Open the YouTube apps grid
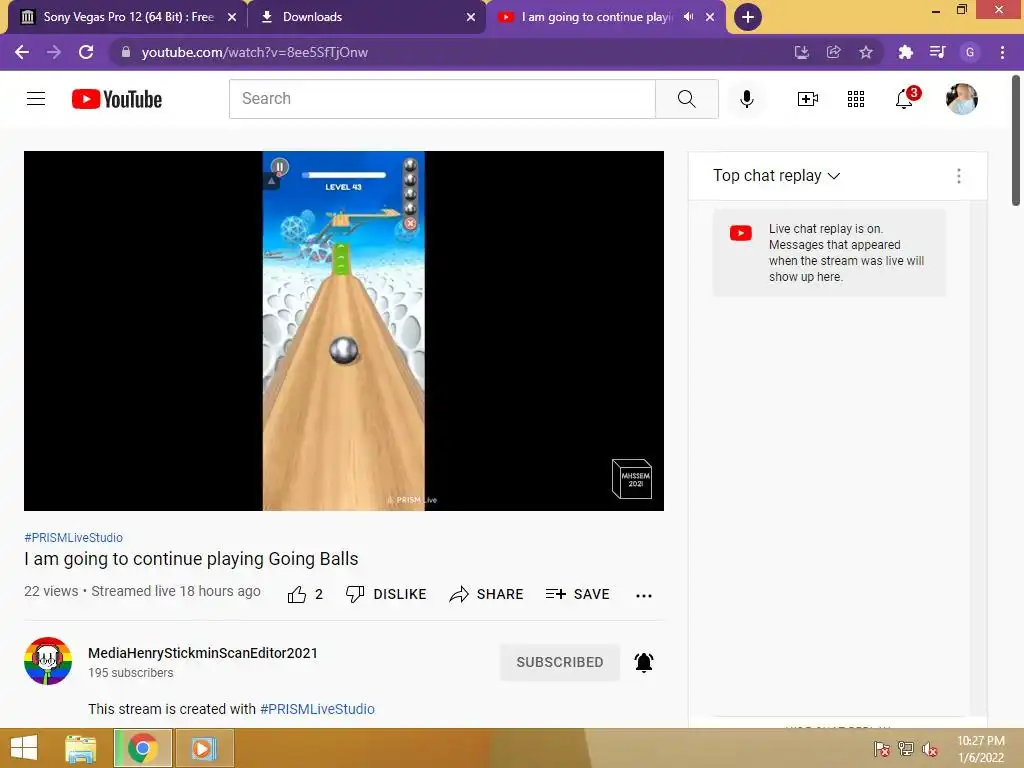 (856, 99)
